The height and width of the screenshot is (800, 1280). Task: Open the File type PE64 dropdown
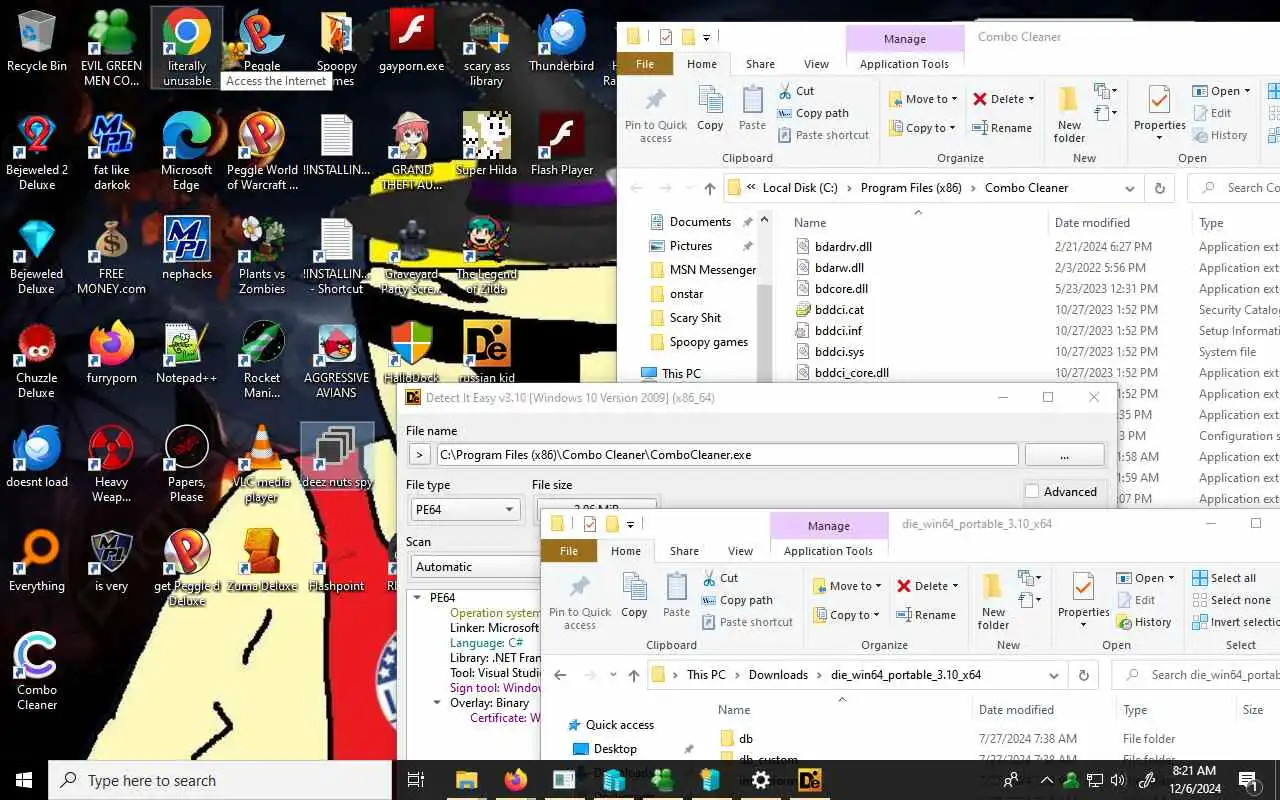point(464,510)
